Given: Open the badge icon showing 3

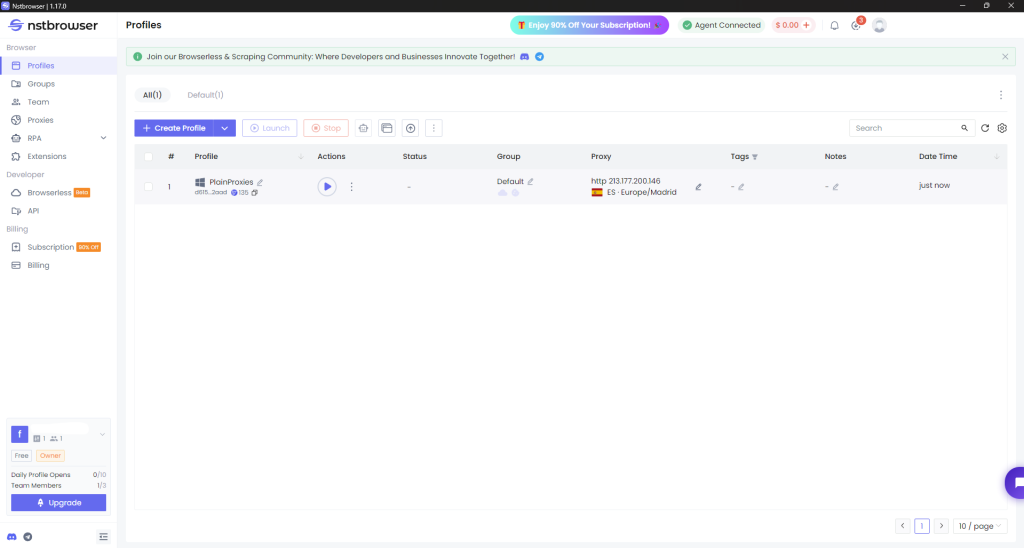Looking at the screenshot, I should tap(856, 25).
